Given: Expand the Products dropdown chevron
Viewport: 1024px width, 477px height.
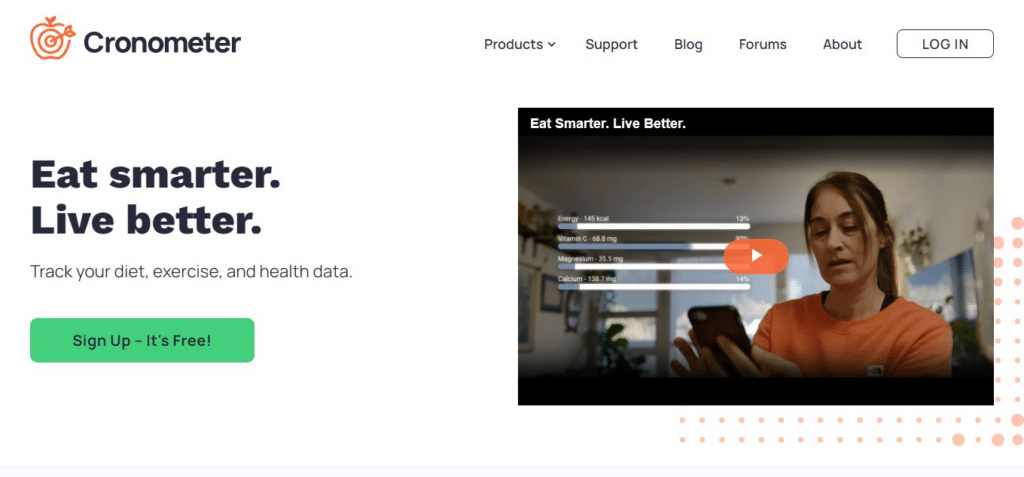Looking at the screenshot, I should [552, 44].
